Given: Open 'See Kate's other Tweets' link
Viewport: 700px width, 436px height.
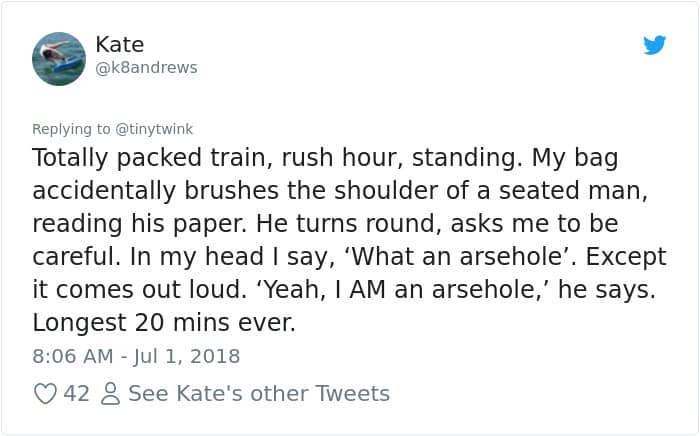Looking at the screenshot, I should click(258, 394).
